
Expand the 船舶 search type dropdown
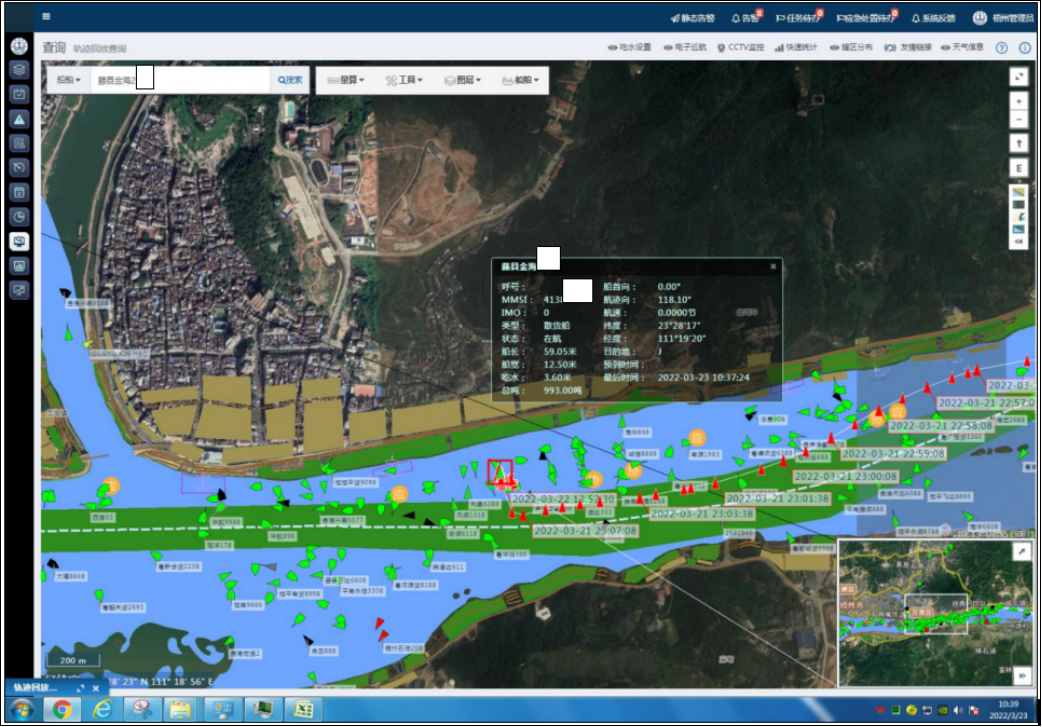coord(68,80)
